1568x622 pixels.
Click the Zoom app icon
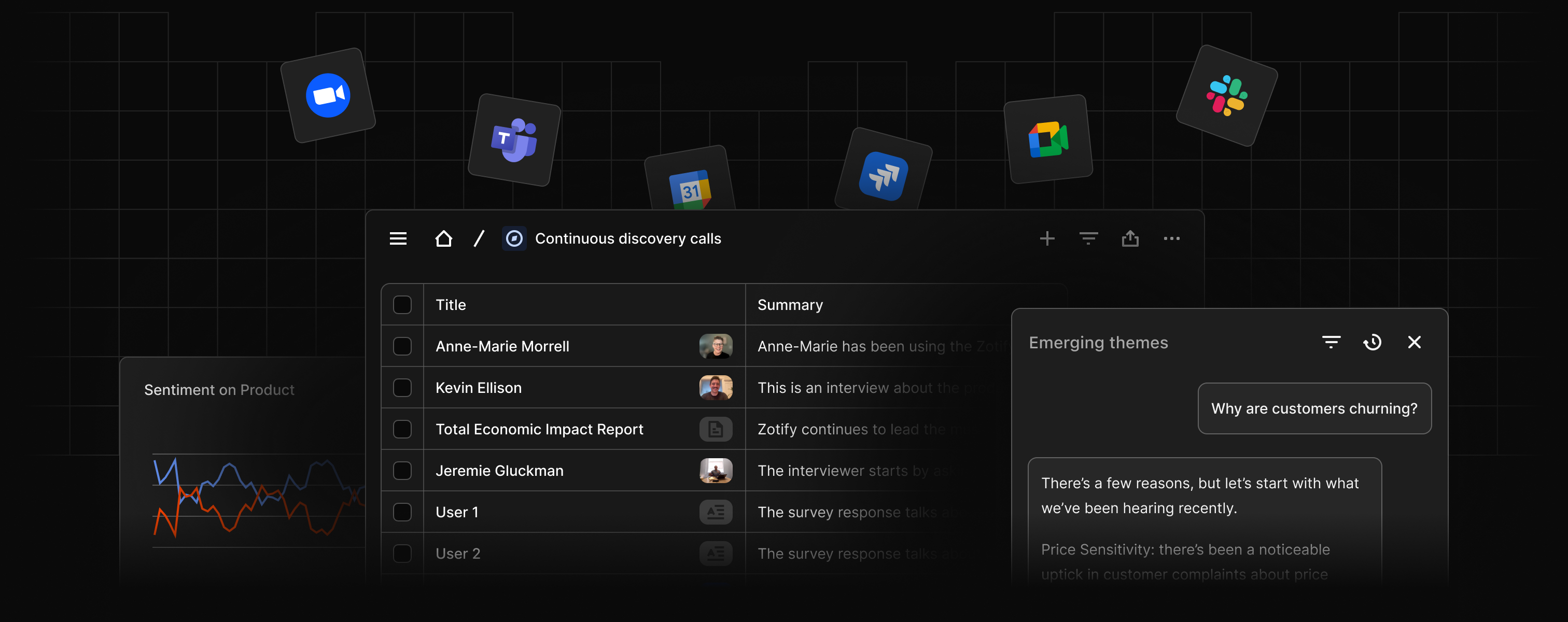click(x=328, y=95)
